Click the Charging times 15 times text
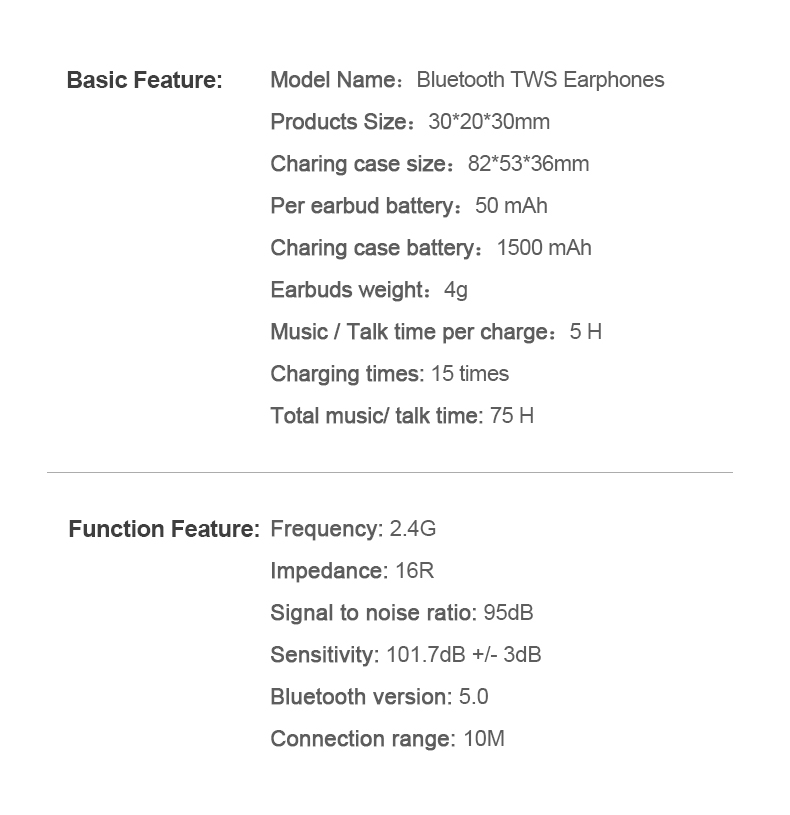This screenshot has width=790, height=815. tap(390, 374)
